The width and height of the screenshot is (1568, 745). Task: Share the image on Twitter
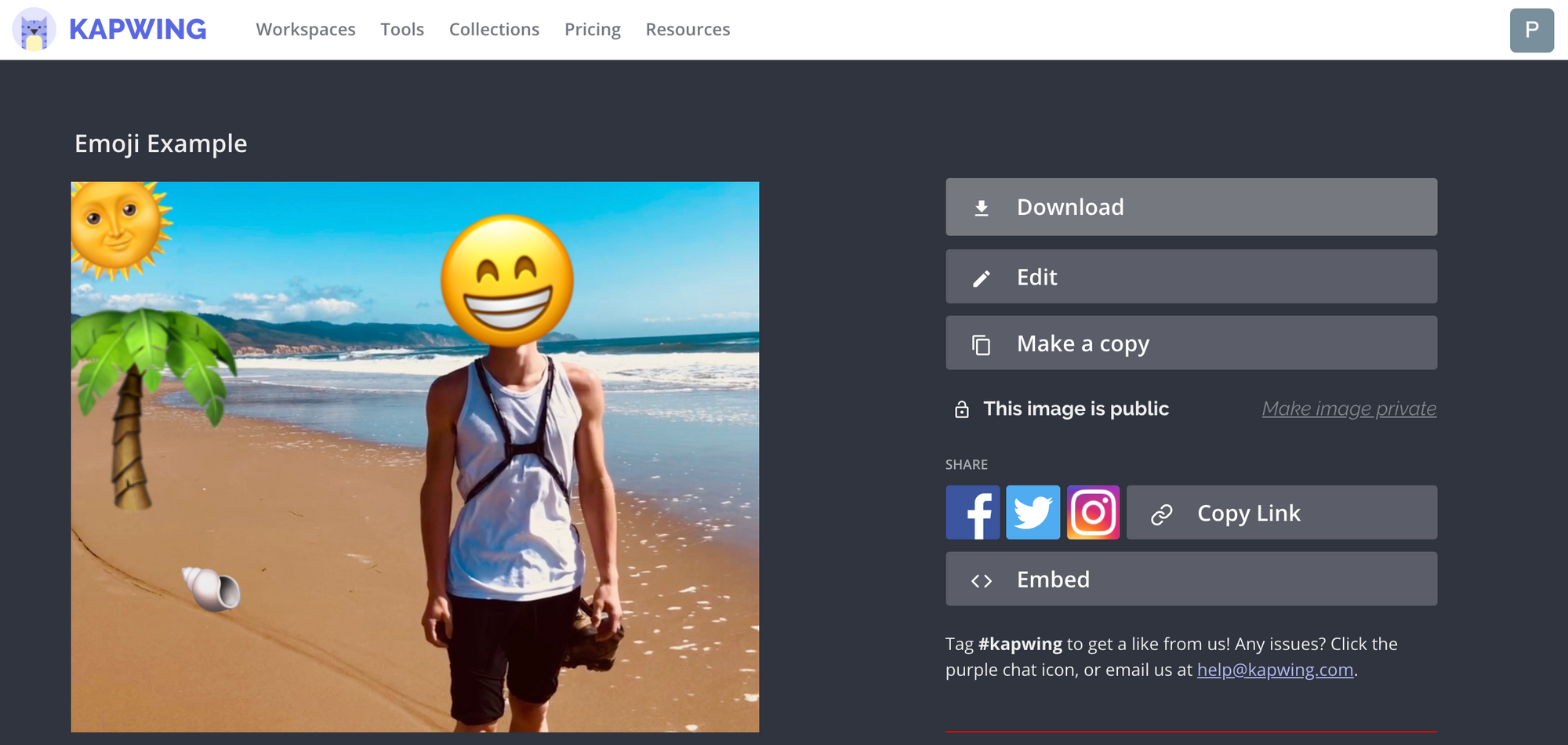coord(1033,512)
